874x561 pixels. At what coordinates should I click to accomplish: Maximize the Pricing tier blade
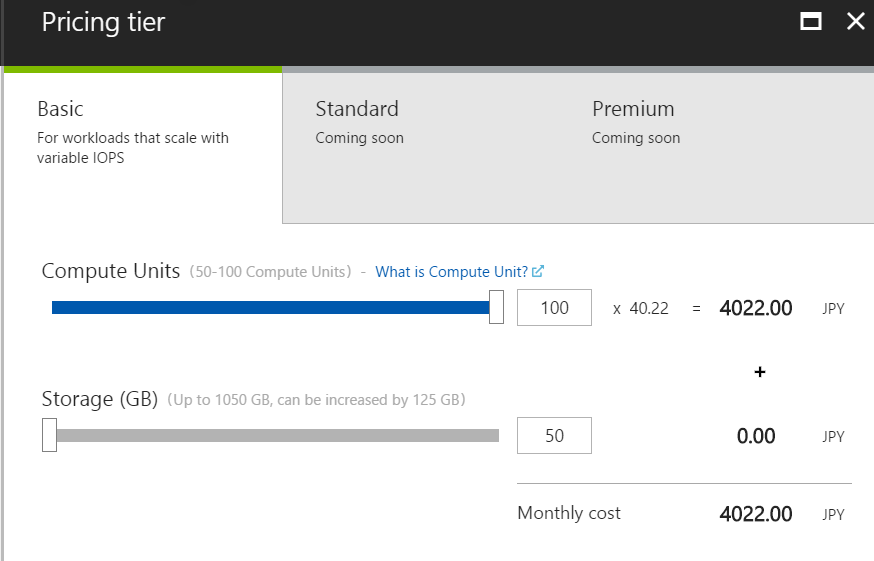click(810, 22)
